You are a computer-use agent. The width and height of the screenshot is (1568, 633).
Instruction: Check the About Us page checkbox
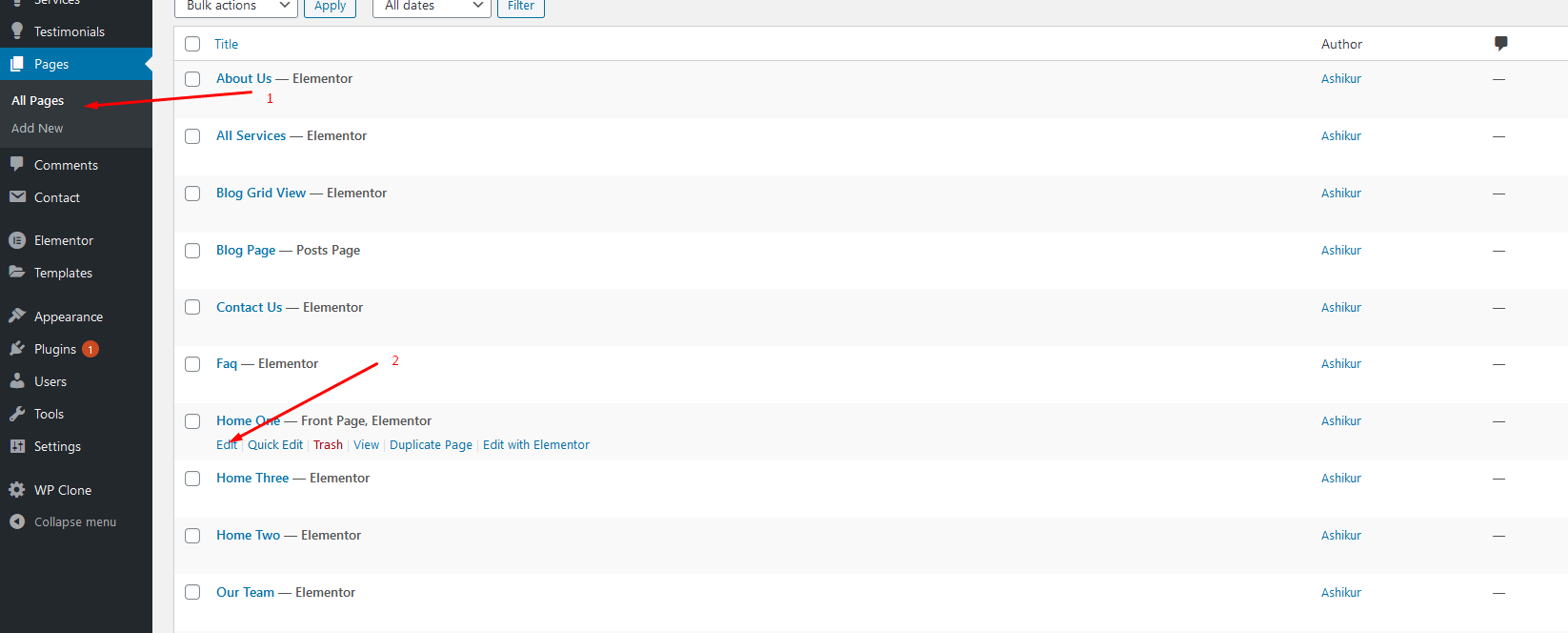click(192, 79)
